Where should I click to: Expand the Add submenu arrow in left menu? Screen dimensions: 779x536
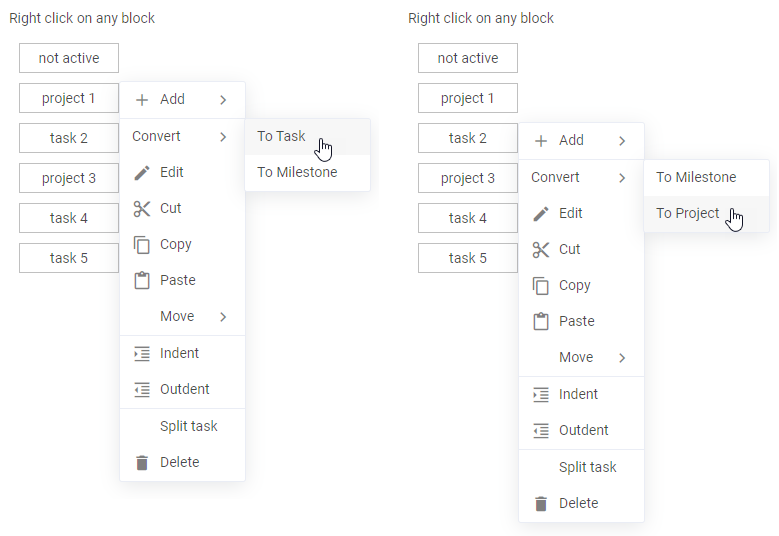pyautogui.click(x=223, y=99)
